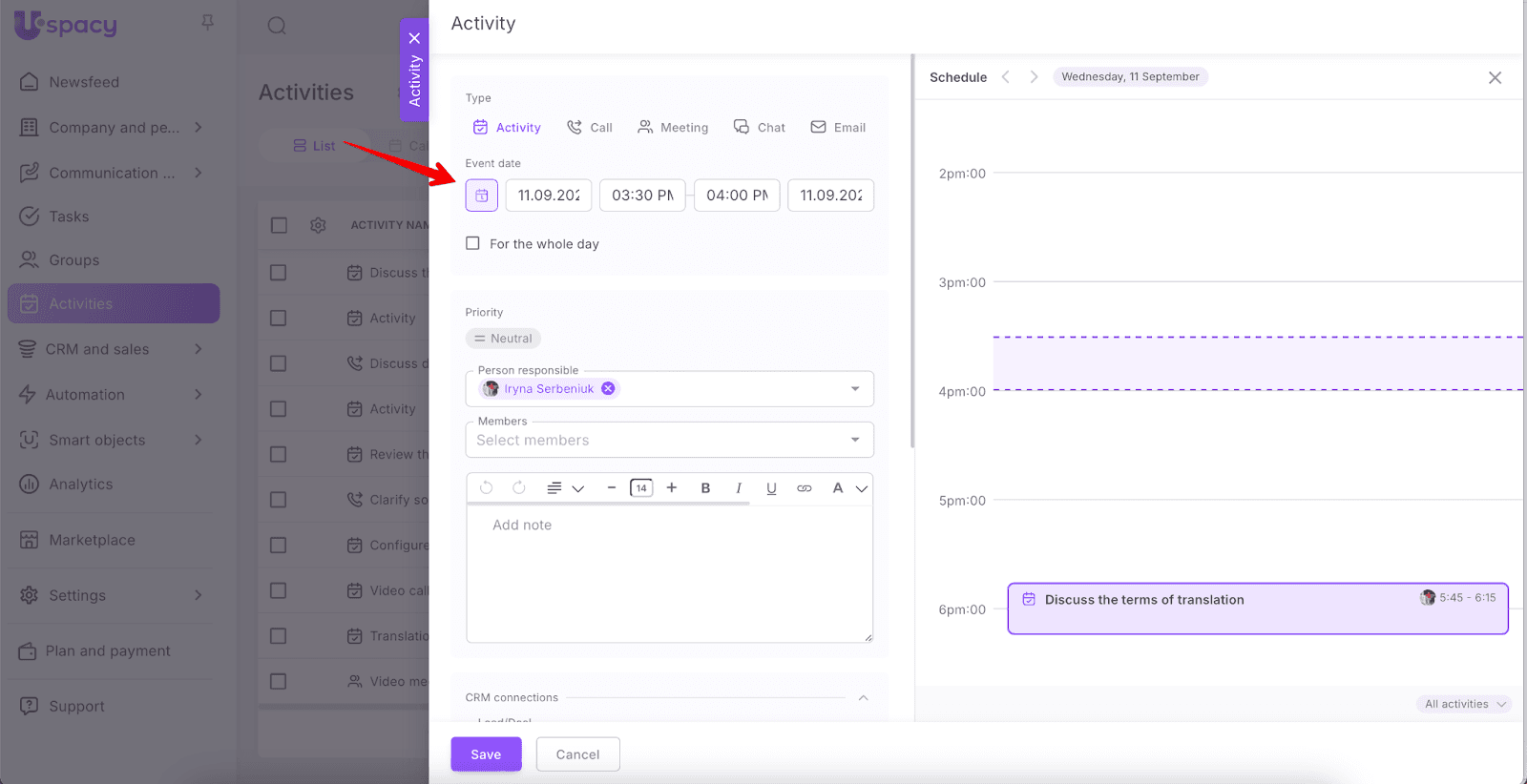Viewport: 1527px width, 784px height.
Task: Collapse the CRM connections section
Action: pyautogui.click(x=863, y=698)
